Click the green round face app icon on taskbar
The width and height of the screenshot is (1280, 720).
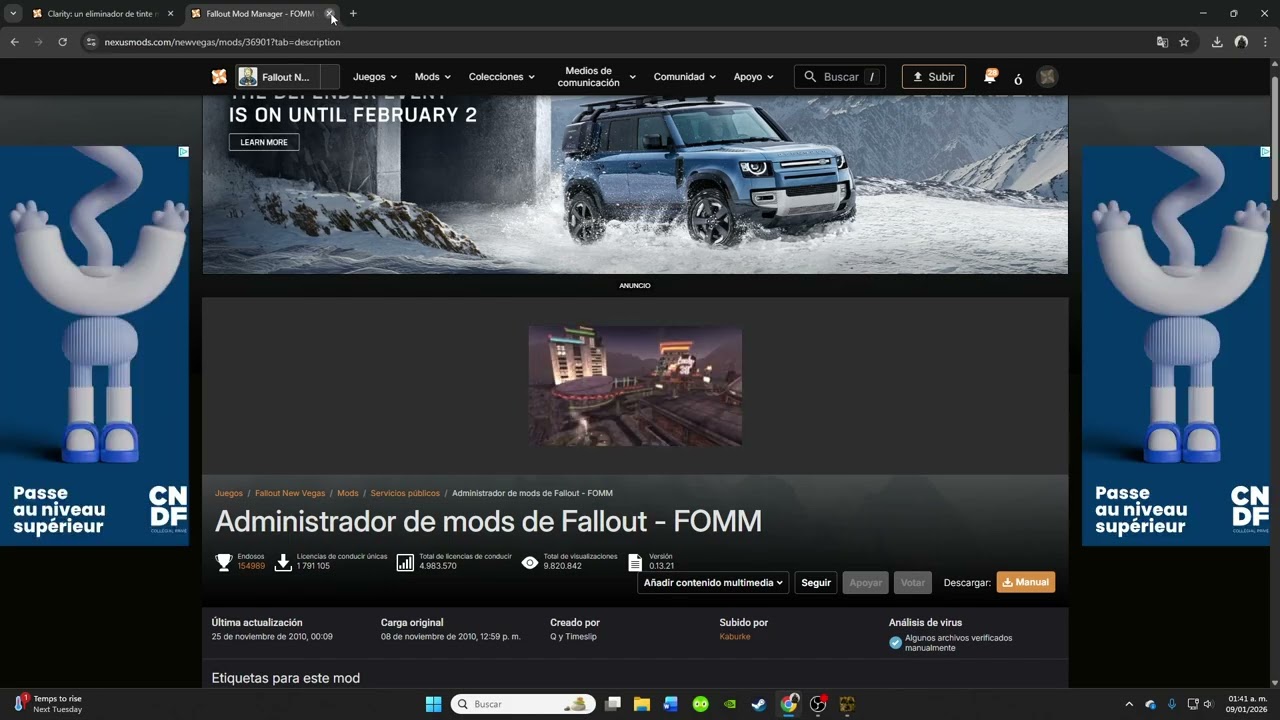click(x=701, y=704)
